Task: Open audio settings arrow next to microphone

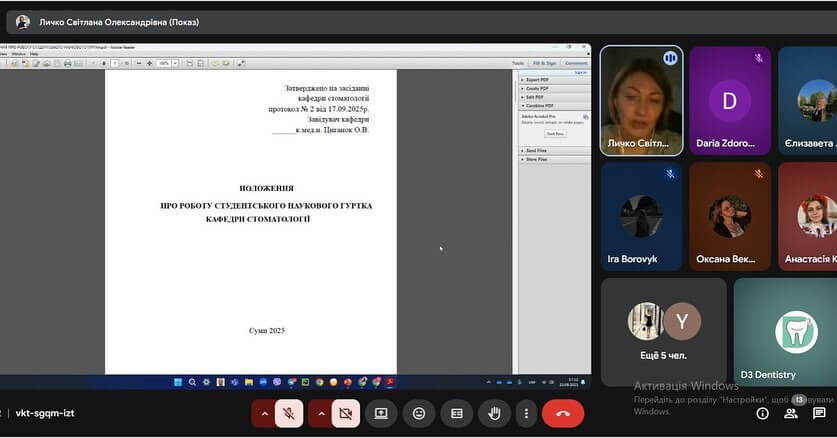Action: [x=264, y=413]
